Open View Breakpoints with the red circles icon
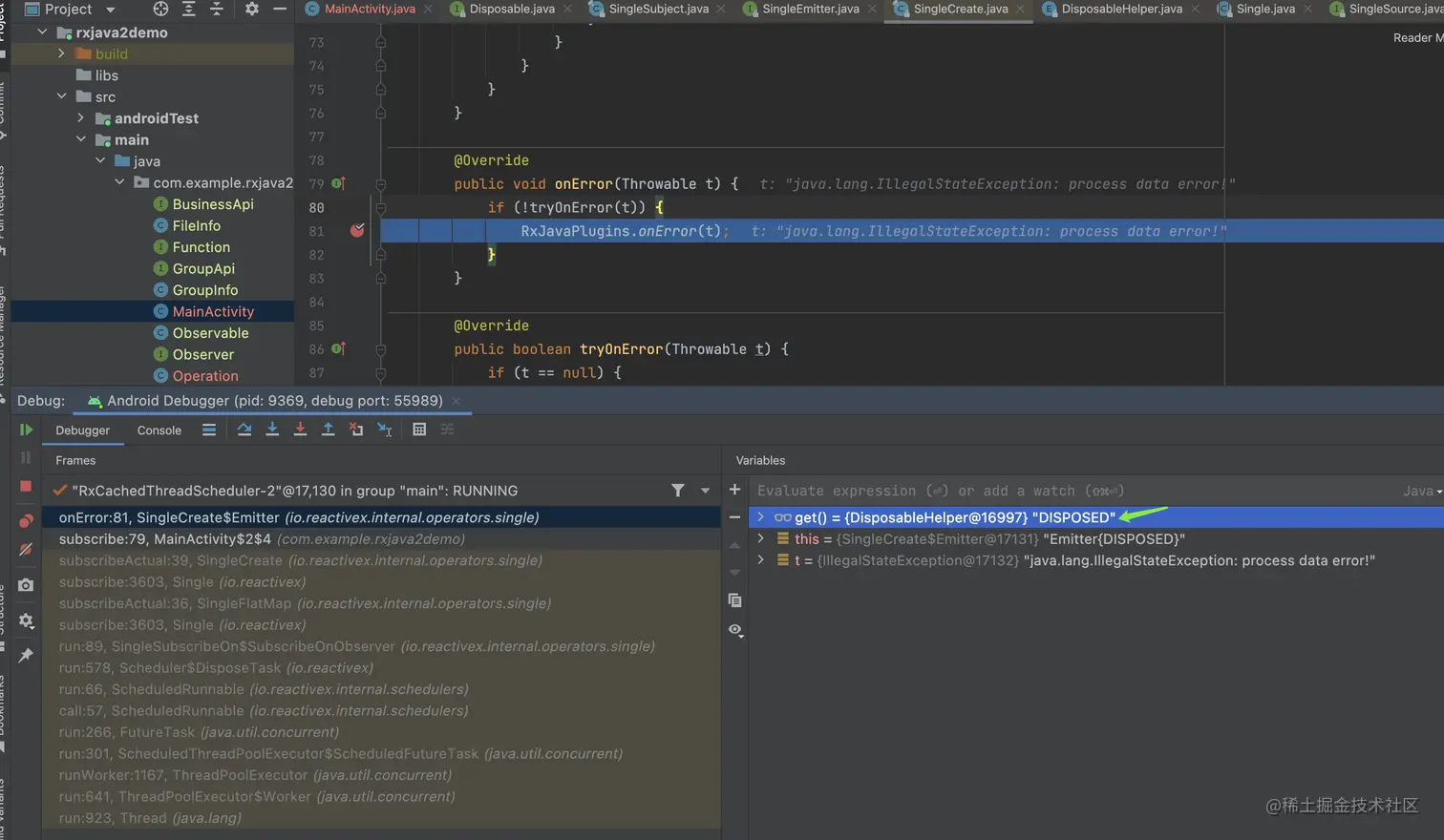The height and width of the screenshot is (840, 1444). click(26, 520)
